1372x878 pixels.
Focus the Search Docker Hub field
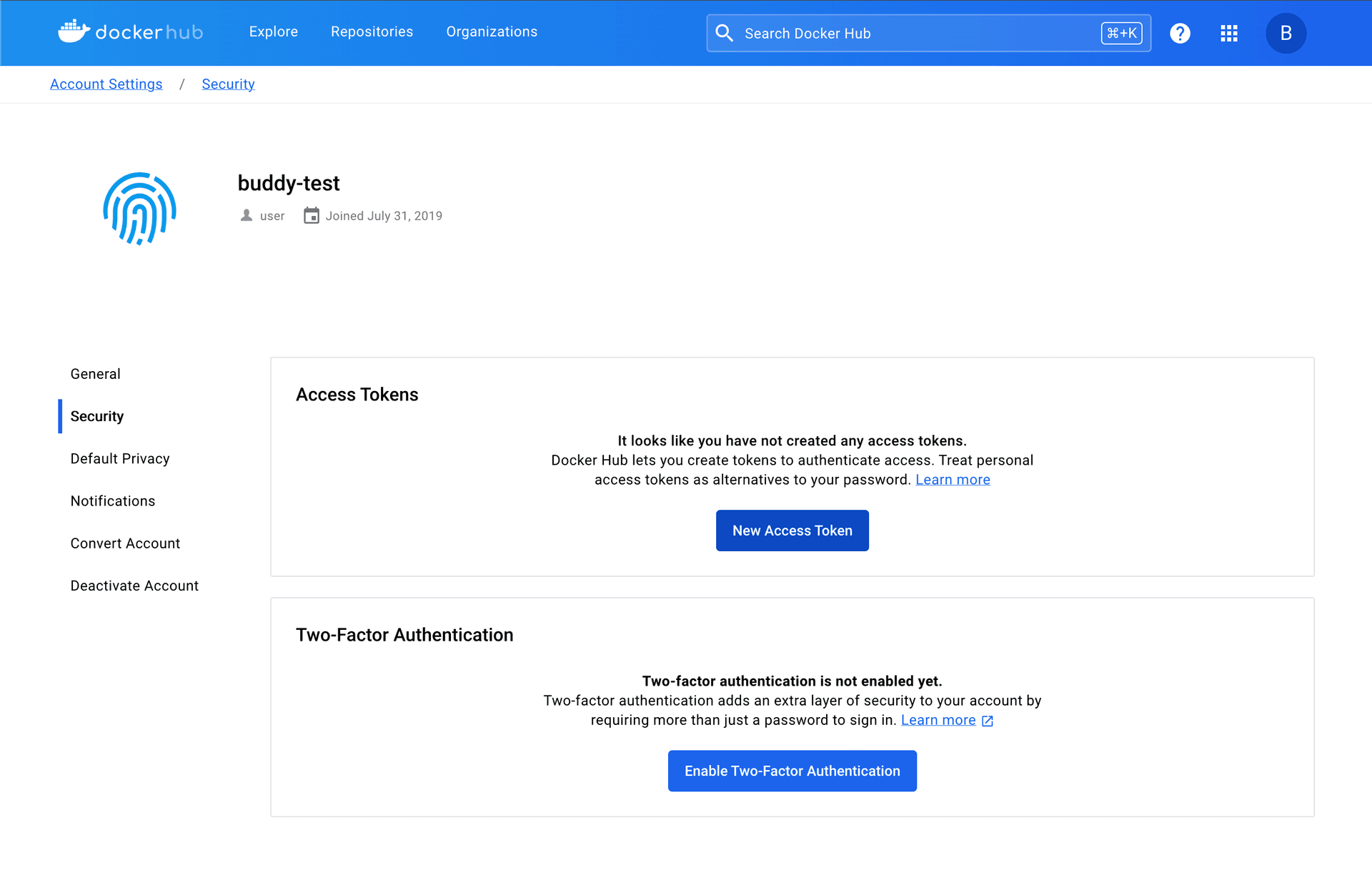click(x=928, y=33)
